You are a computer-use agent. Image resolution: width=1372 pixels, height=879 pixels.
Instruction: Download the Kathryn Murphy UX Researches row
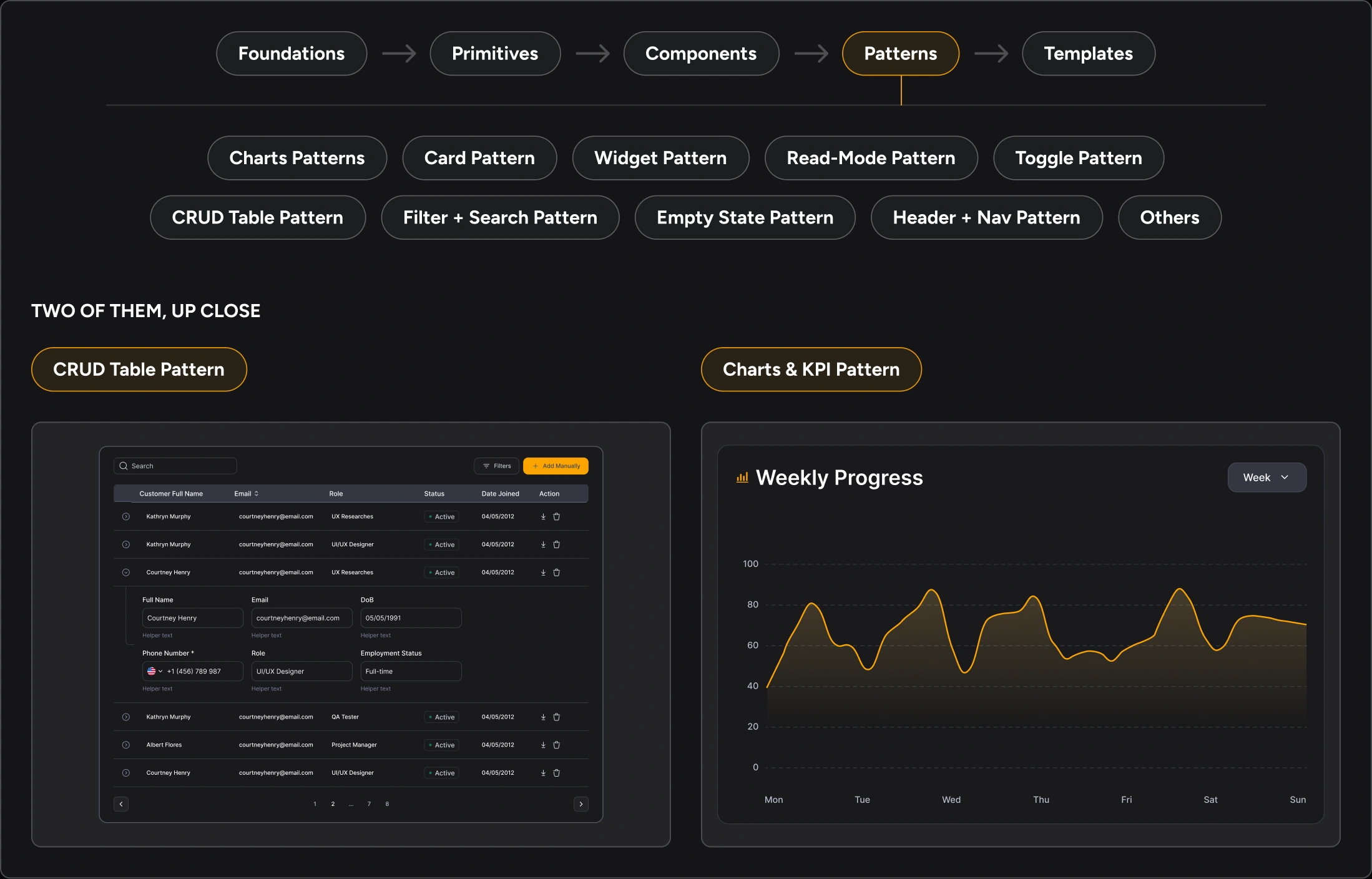[543, 517]
